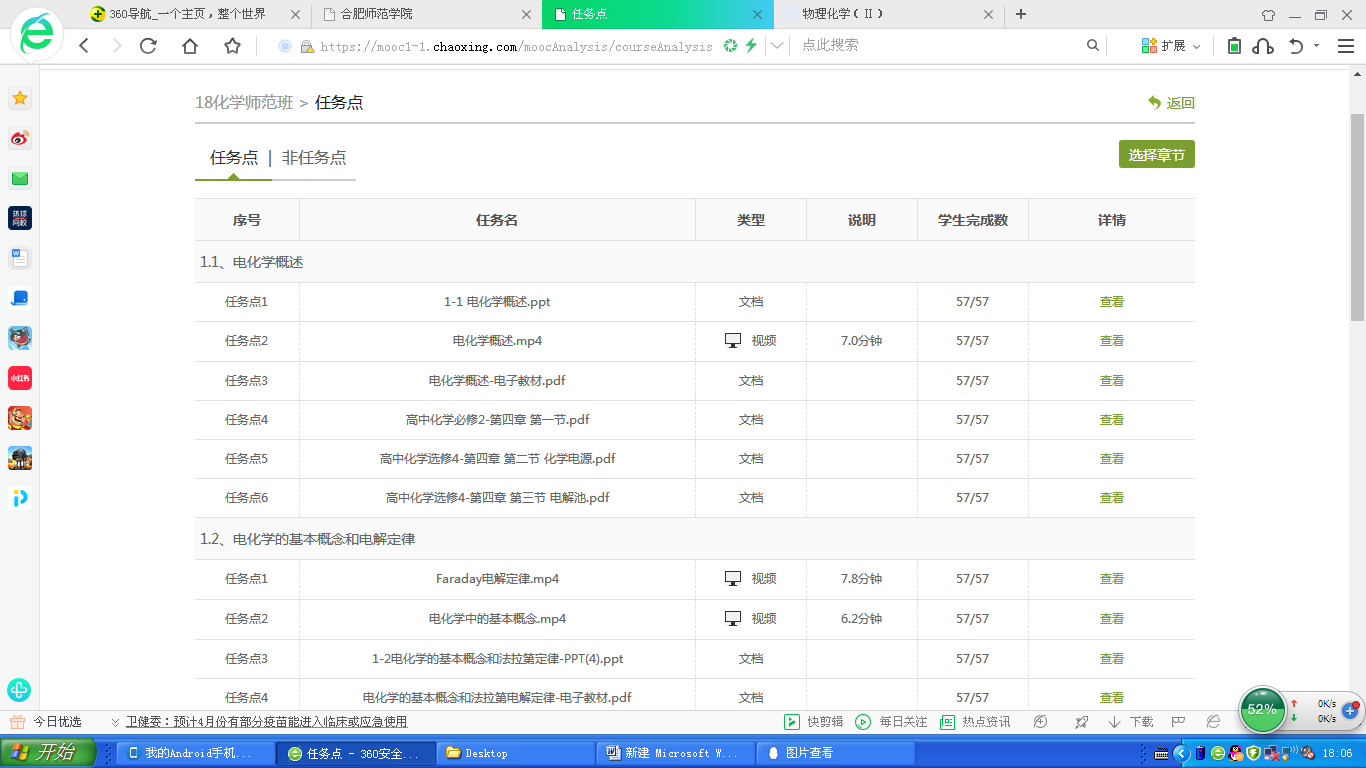Expand the address bar dropdown arrow
The width and height of the screenshot is (1366, 768).
[x=776, y=46]
